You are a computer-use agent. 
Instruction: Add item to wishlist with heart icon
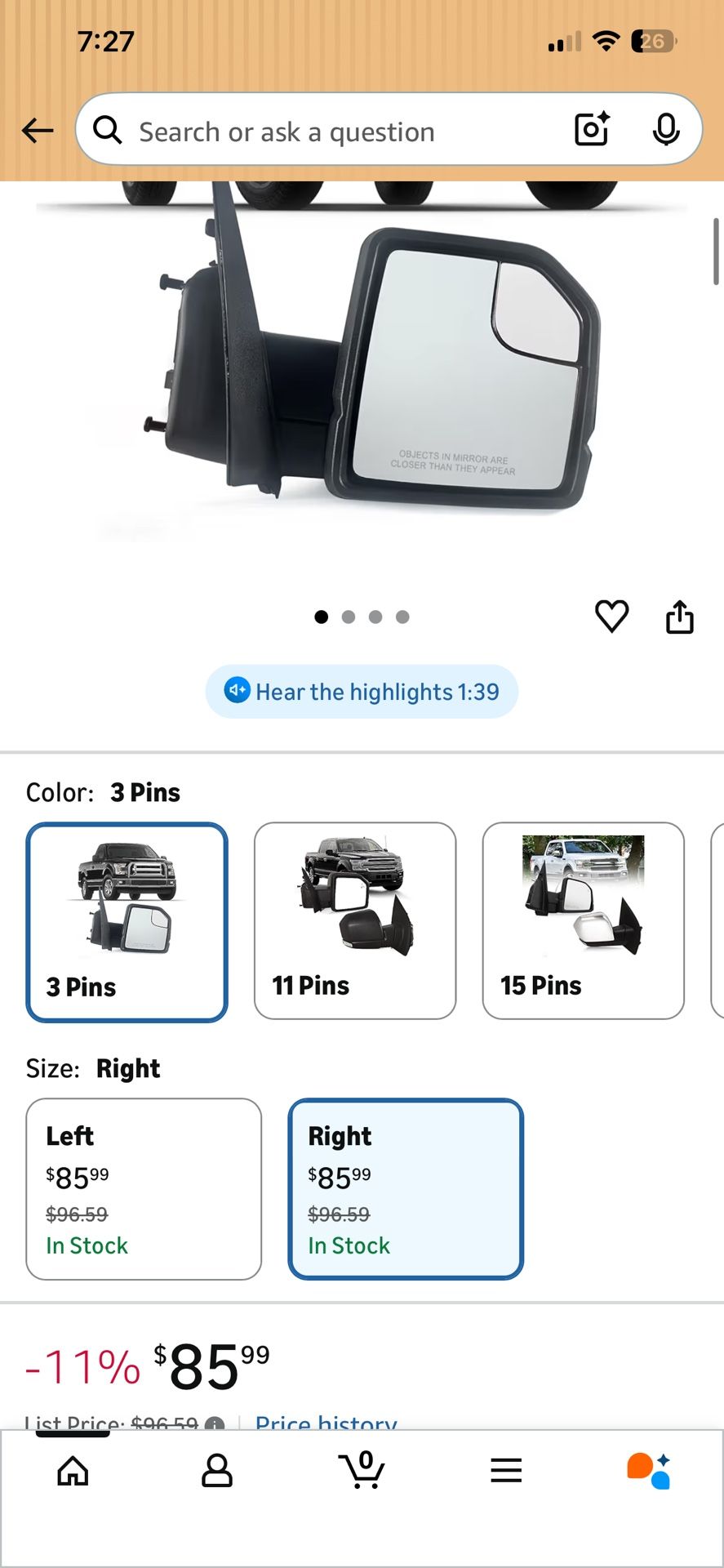point(611,616)
